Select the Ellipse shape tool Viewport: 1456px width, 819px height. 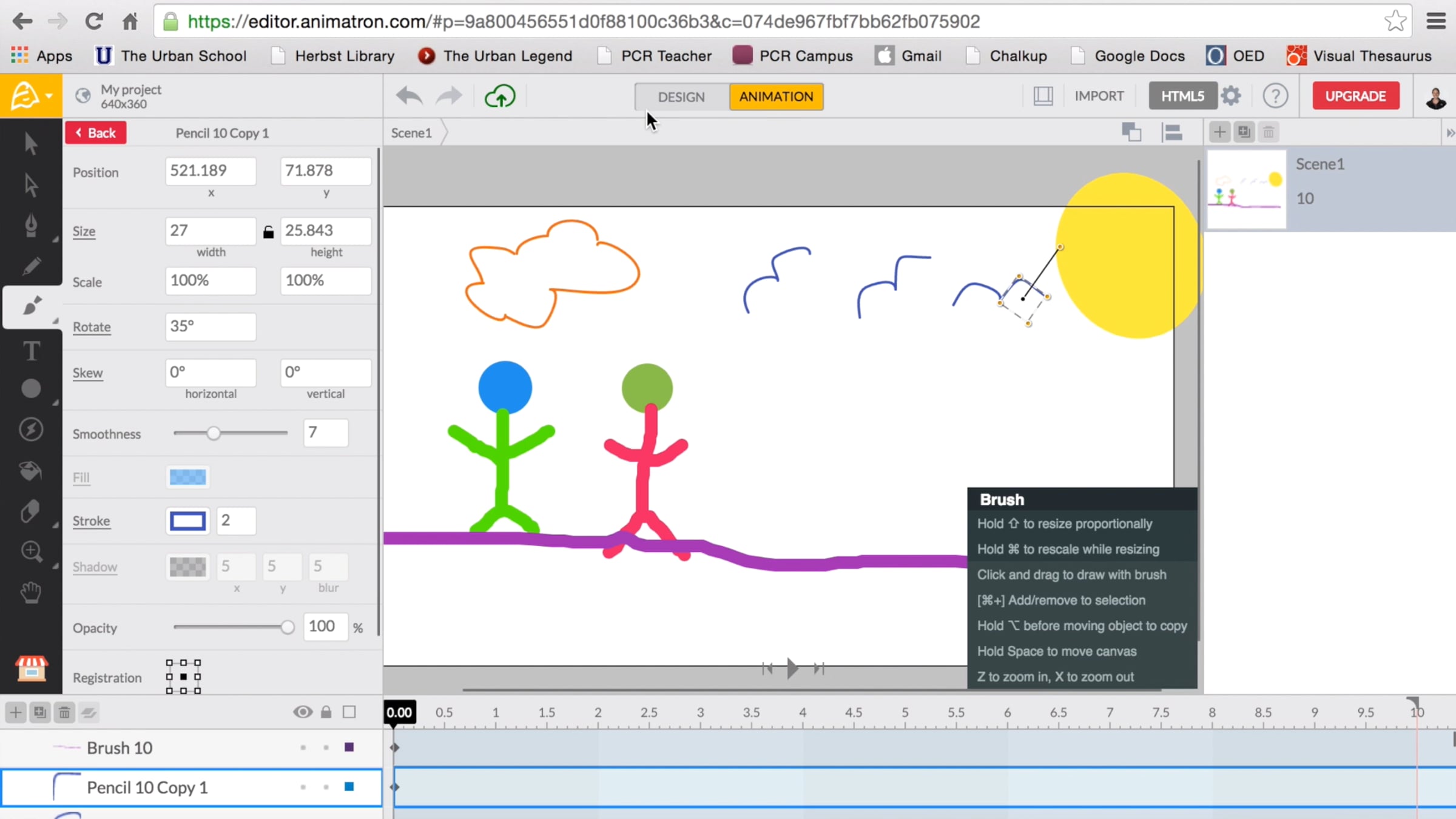(x=31, y=389)
